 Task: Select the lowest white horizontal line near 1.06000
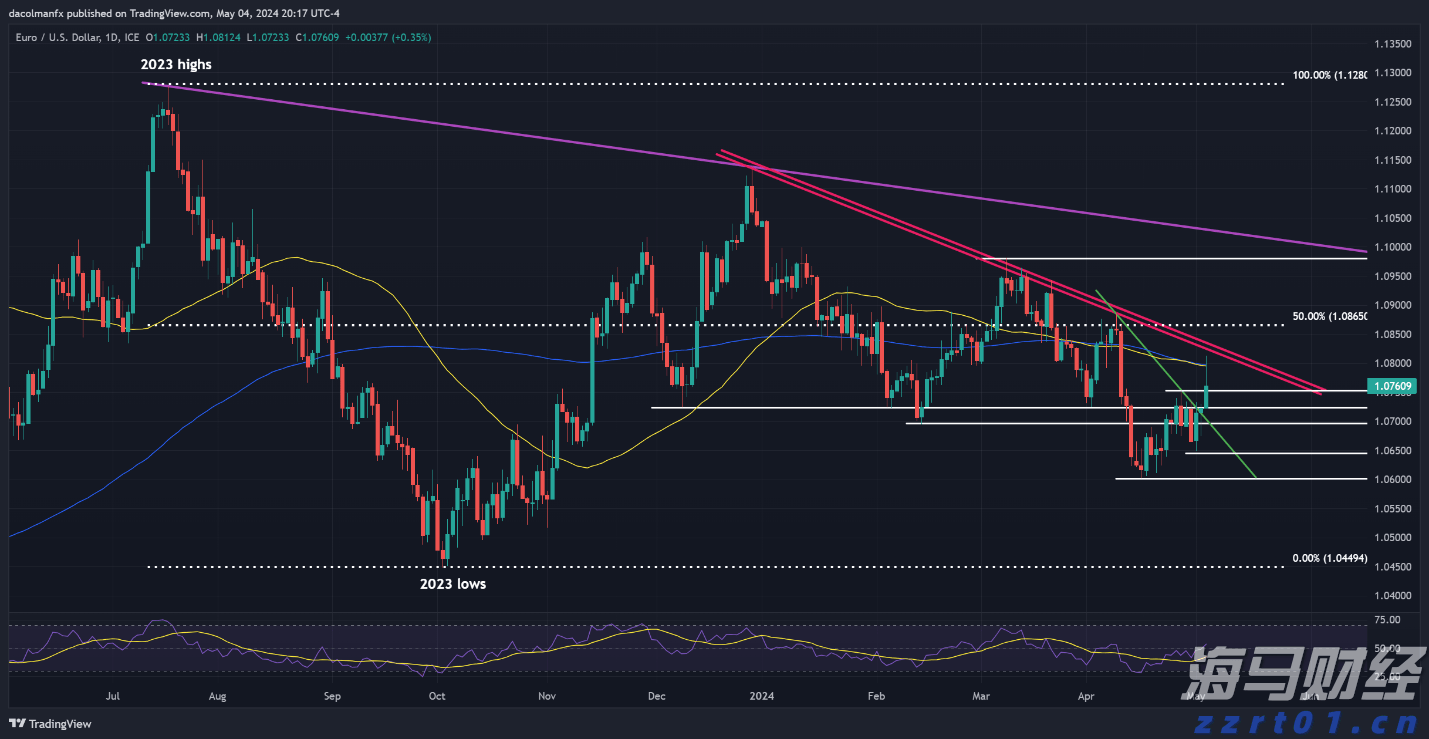click(x=1240, y=479)
